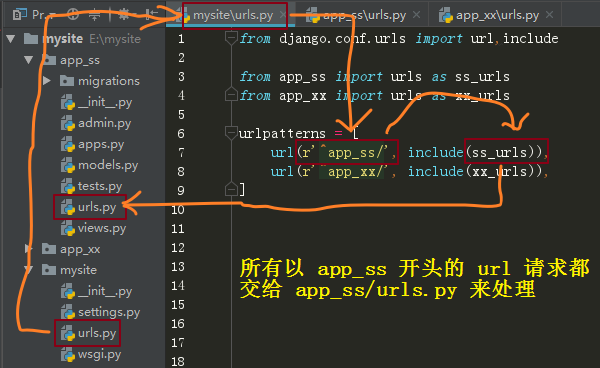Click fold end marker at line 9
Image resolution: width=600 pixels, height=368 pixels.
(231, 189)
